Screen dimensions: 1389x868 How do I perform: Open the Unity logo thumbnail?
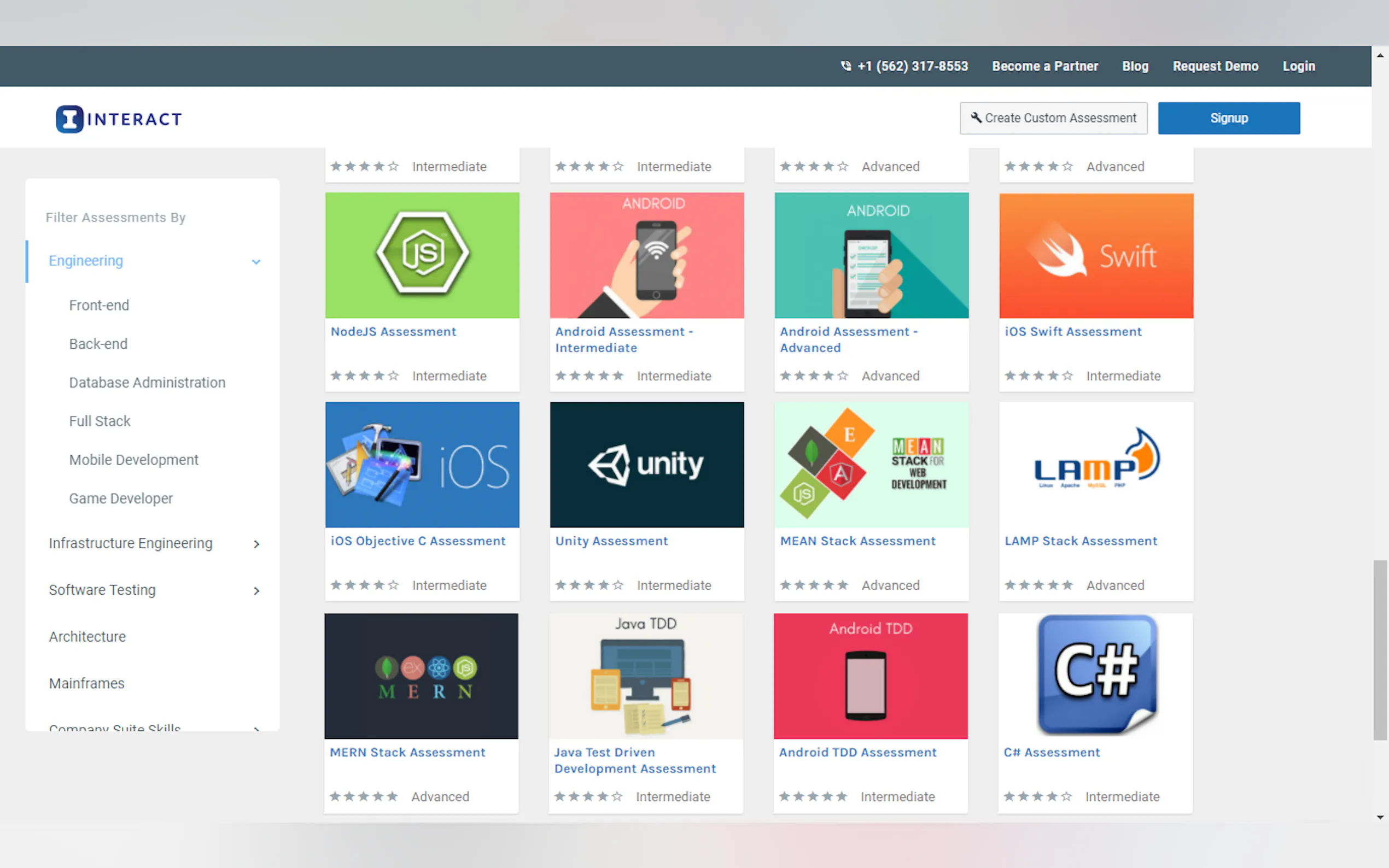[646, 465]
